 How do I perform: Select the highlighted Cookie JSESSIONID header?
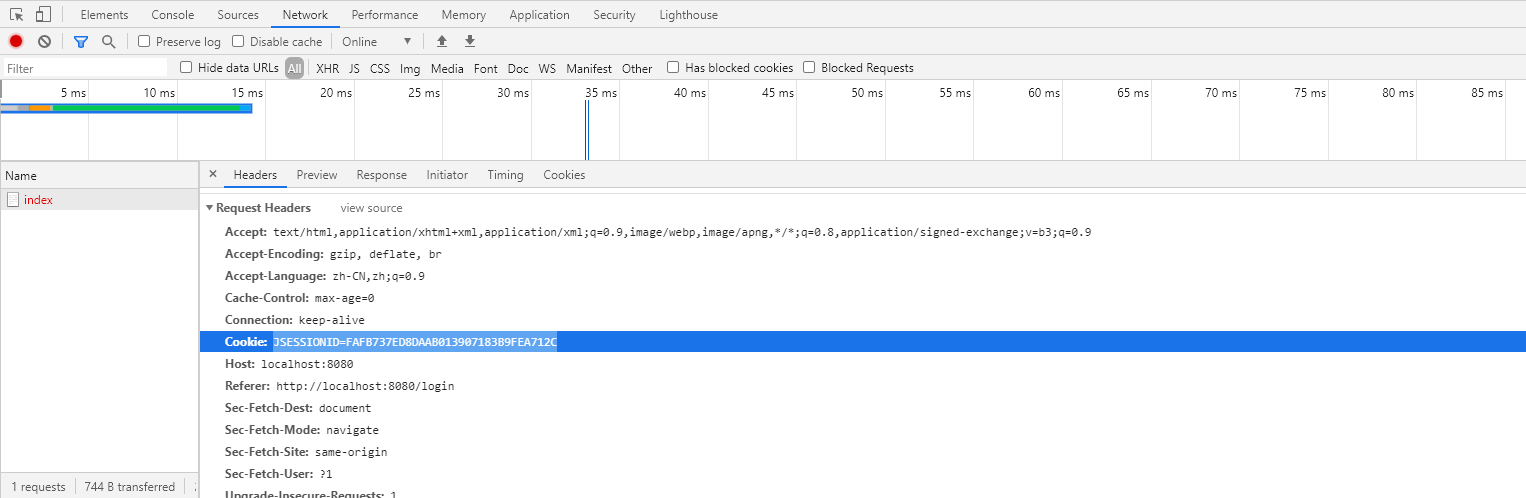[x=862, y=342]
